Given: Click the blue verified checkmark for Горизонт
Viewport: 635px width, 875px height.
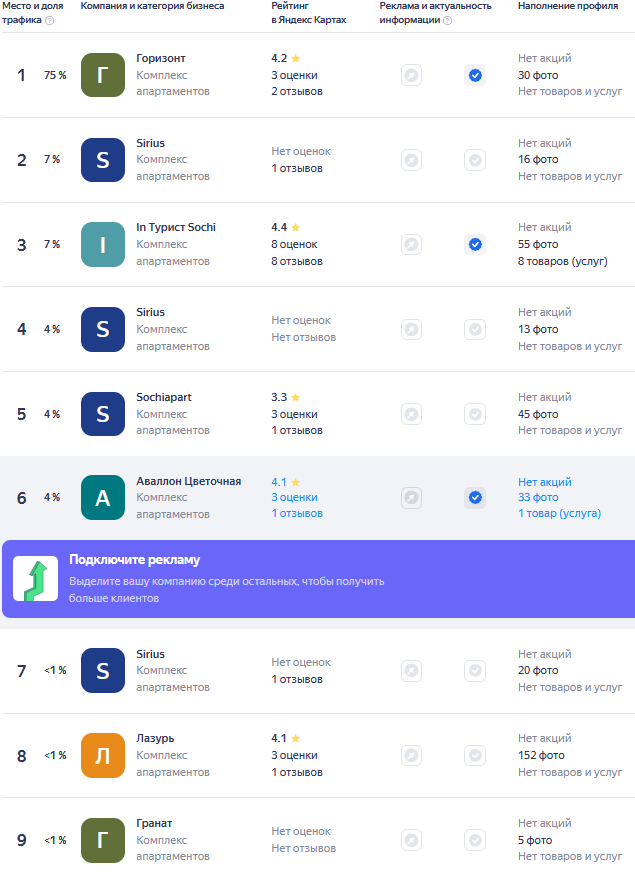Looking at the screenshot, I should [475, 75].
